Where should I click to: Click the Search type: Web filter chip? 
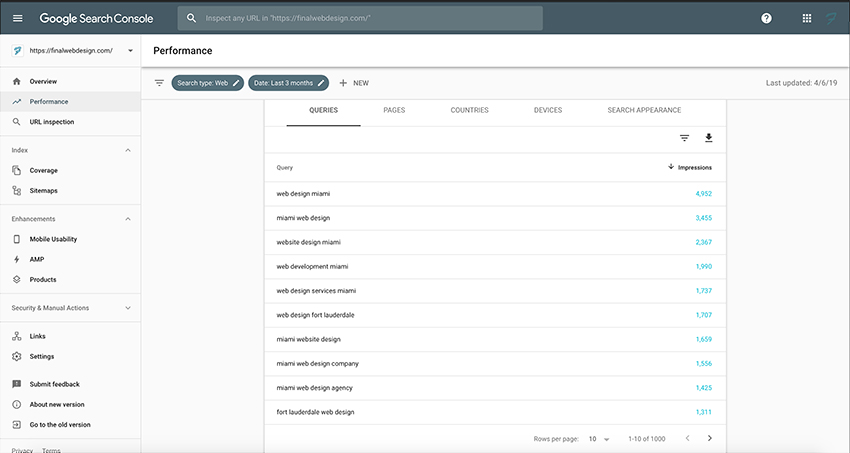tap(208, 83)
